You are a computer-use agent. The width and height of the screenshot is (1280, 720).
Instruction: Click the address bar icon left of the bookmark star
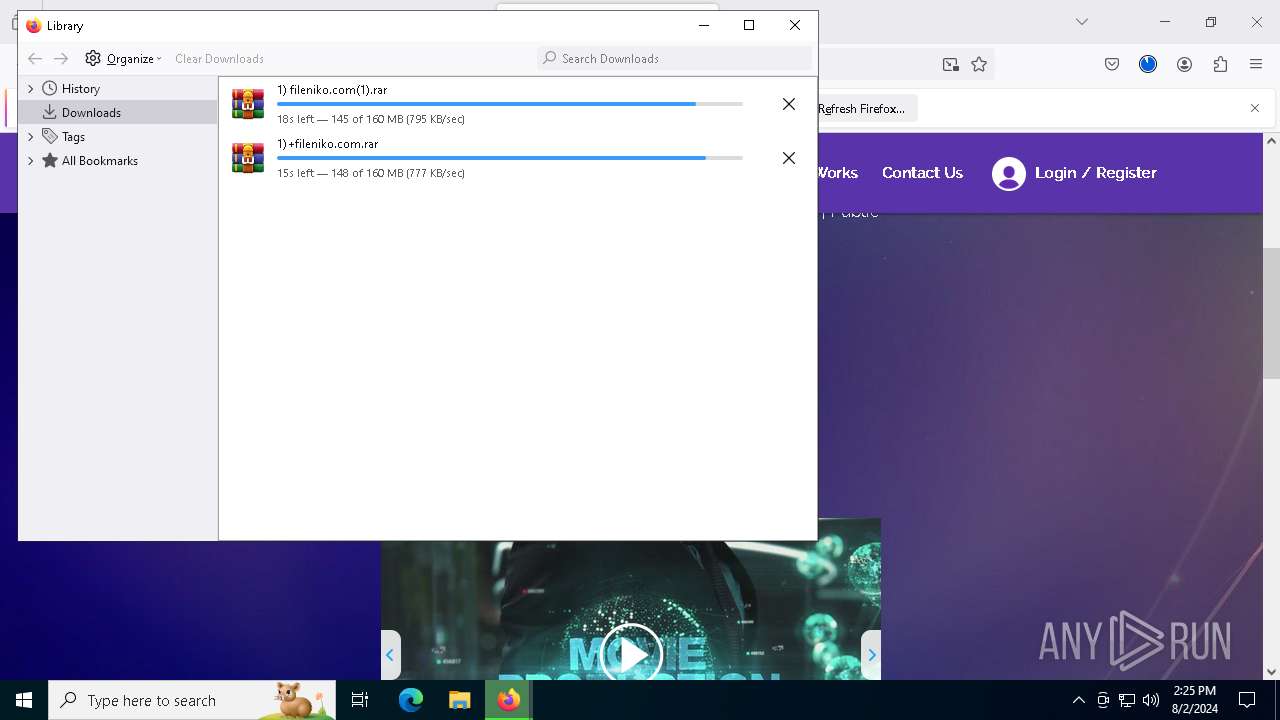point(950,64)
